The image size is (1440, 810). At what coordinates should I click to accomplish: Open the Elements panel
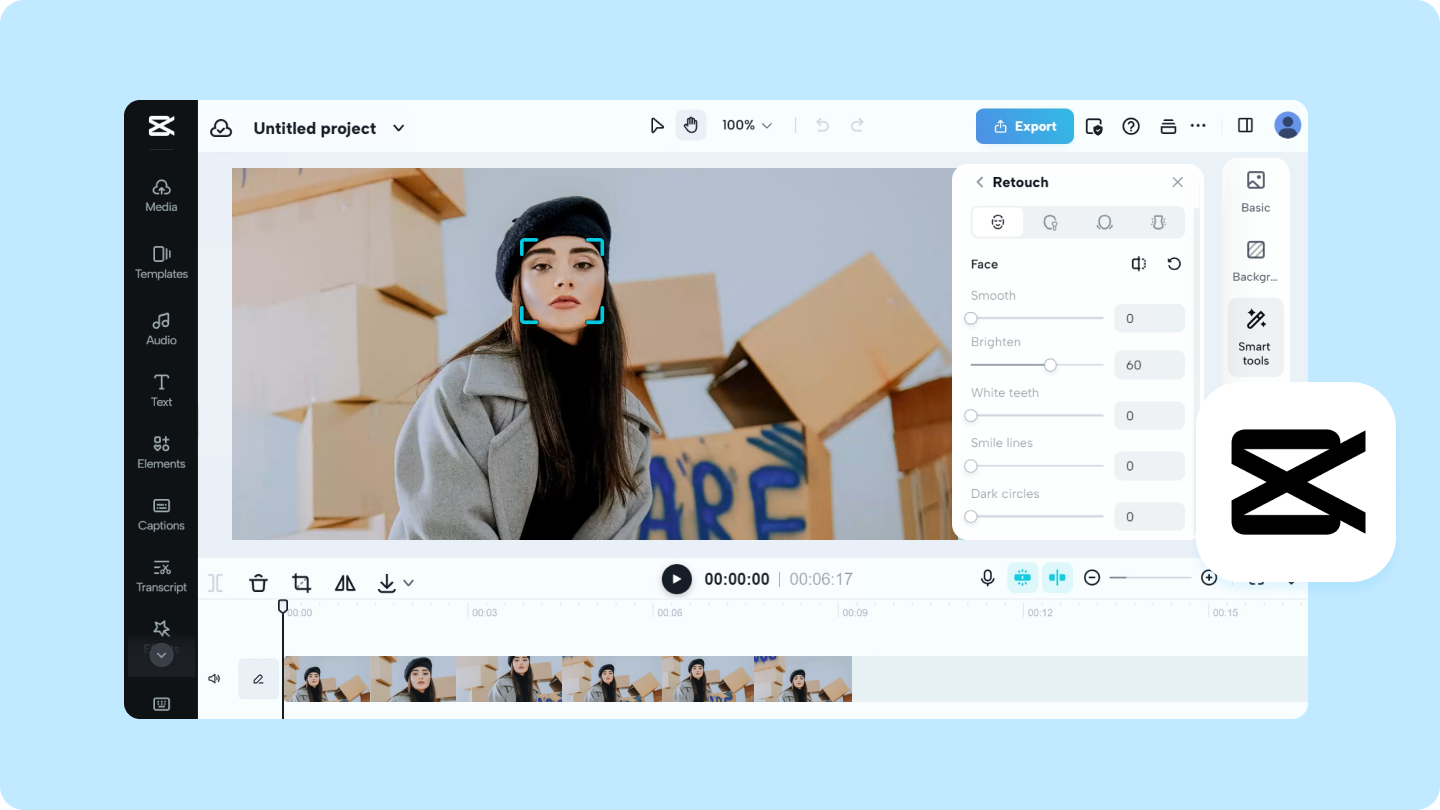coord(161,453)
